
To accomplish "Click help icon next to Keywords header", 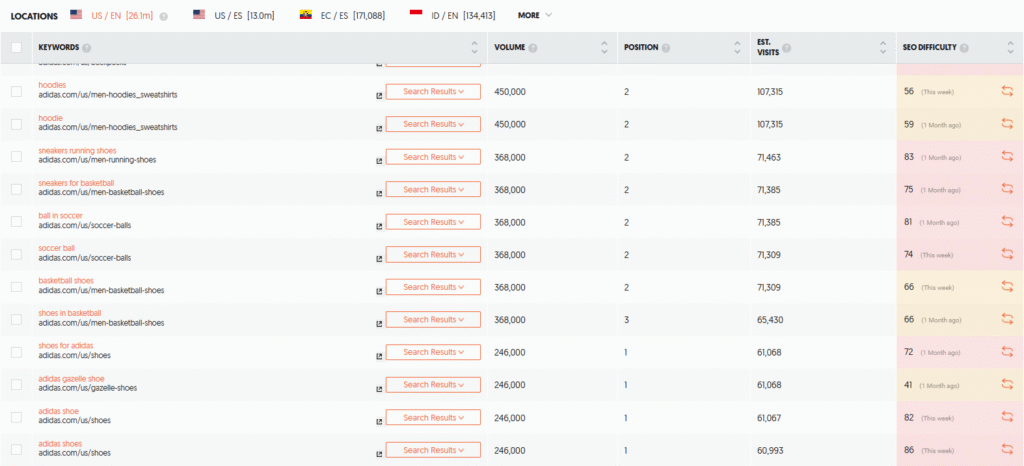I will tap(87, 48).
